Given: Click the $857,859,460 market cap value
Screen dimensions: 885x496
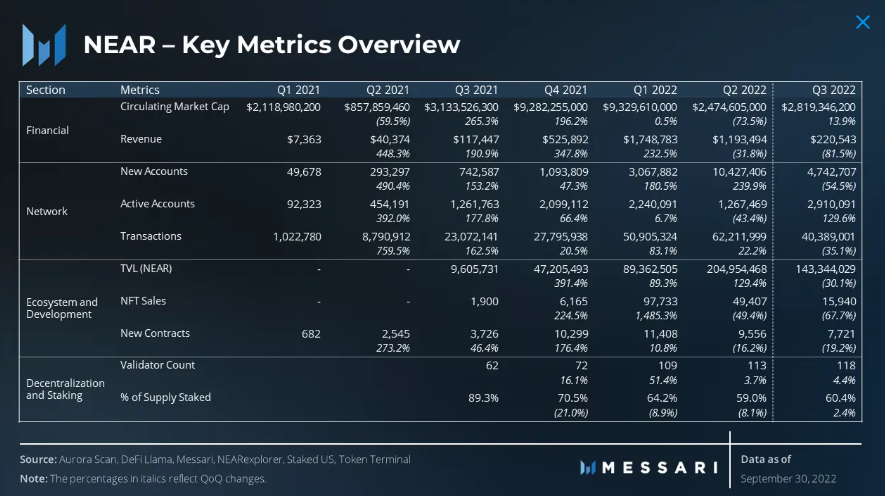Looking at the screenshot, I should click(x=376, y=107).
